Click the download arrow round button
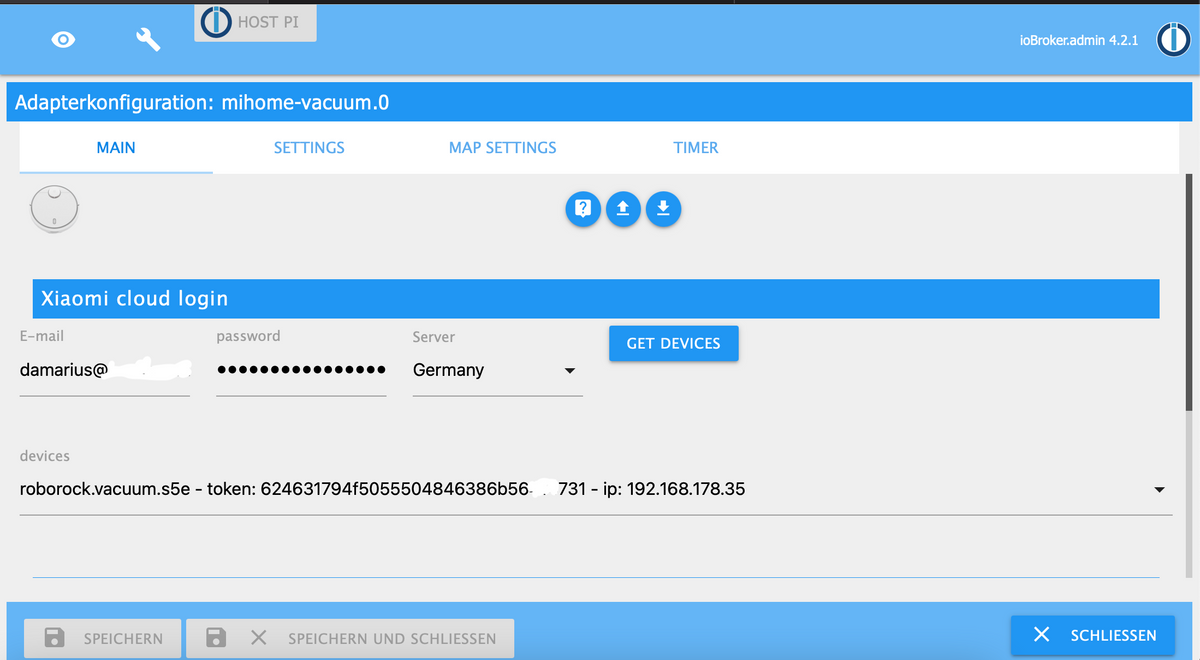Viewport: 1200px width, 660px height. 663,209
